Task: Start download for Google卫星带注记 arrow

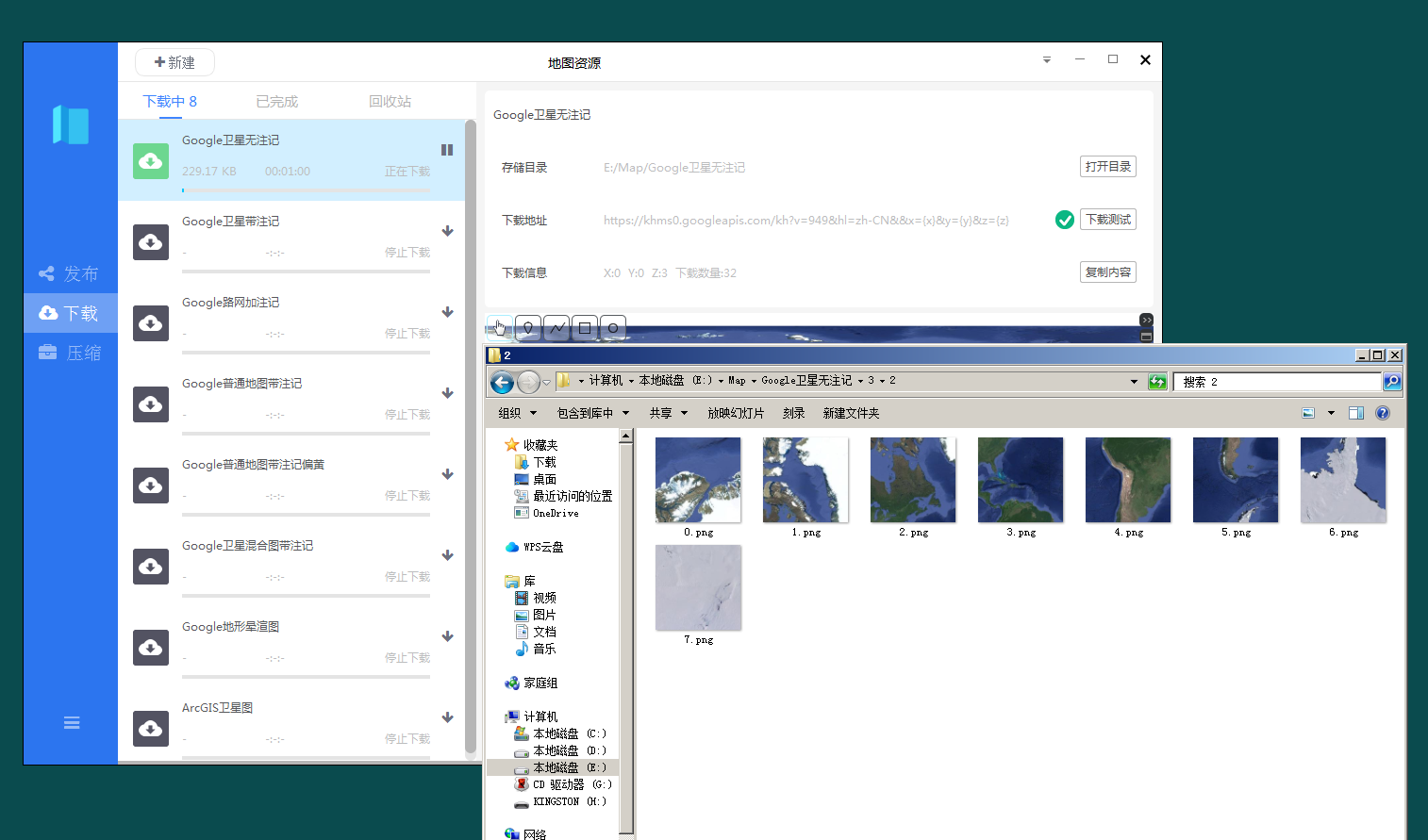Action: (x=447, y=231)
